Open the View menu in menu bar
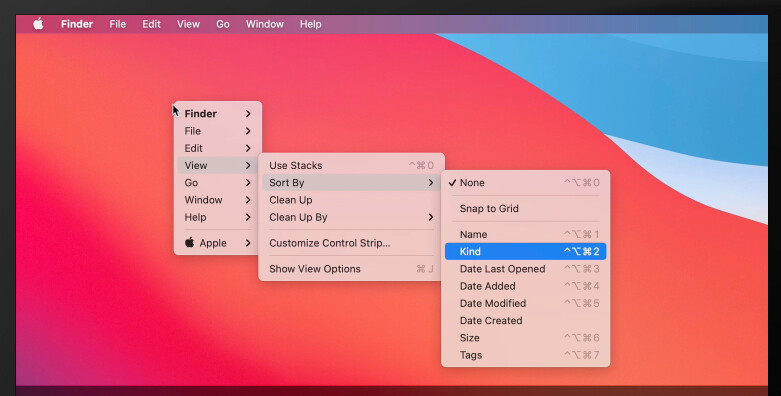Image resolution: width=781 pixels, height=396 pixels. click(x=188, y=24)
